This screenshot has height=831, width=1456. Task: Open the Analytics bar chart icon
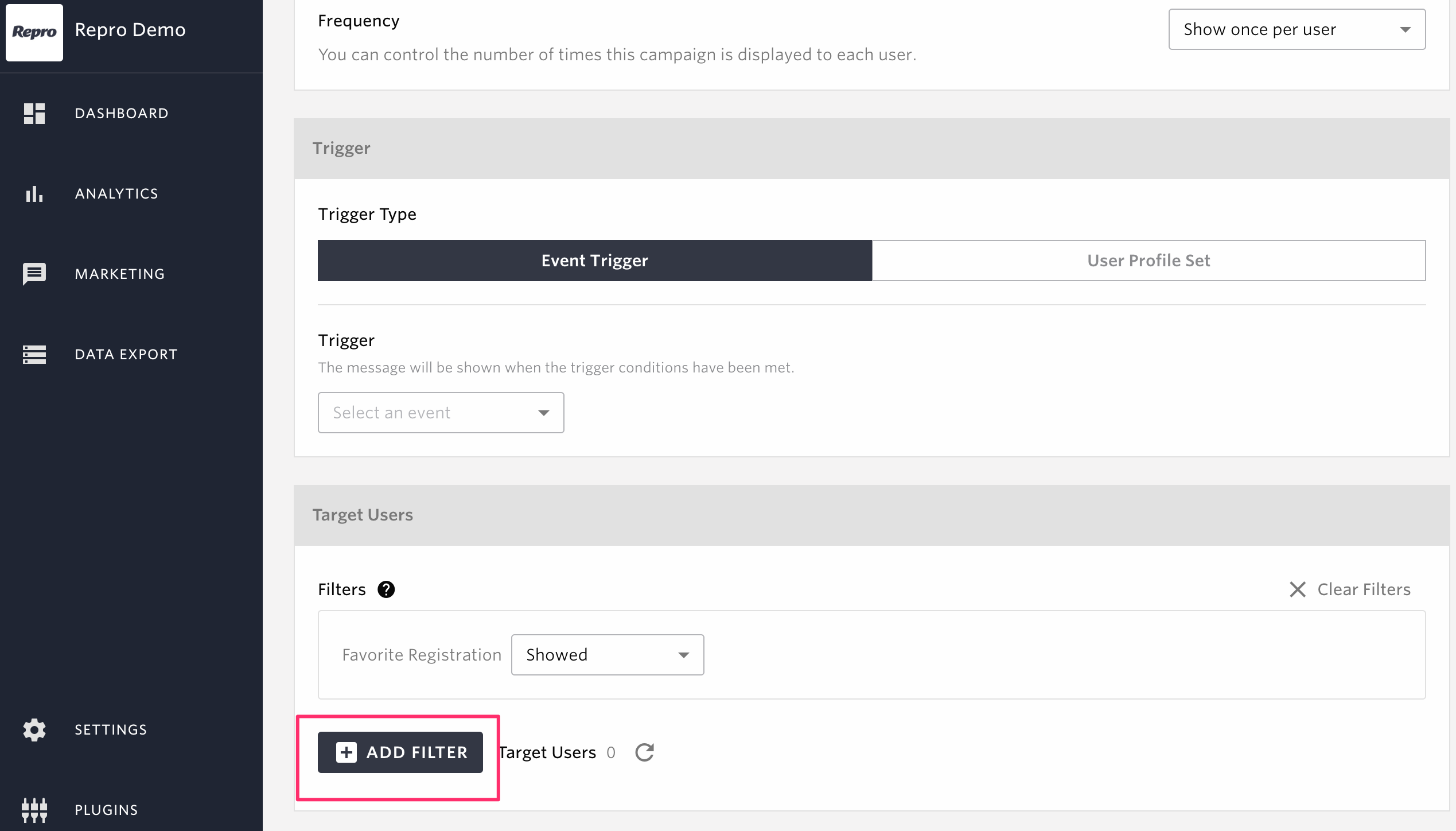[34, 194]
